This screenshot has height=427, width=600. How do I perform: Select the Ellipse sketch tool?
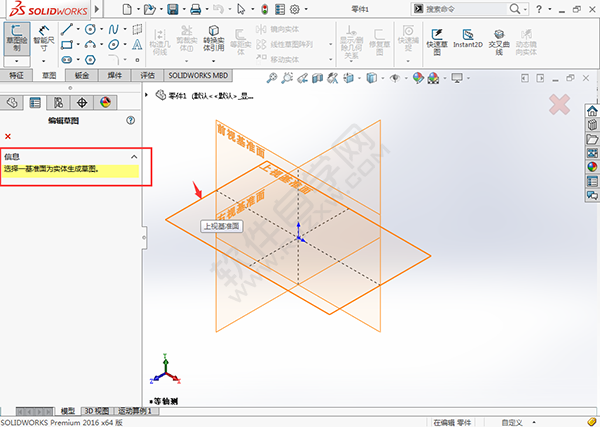point(114,45)
